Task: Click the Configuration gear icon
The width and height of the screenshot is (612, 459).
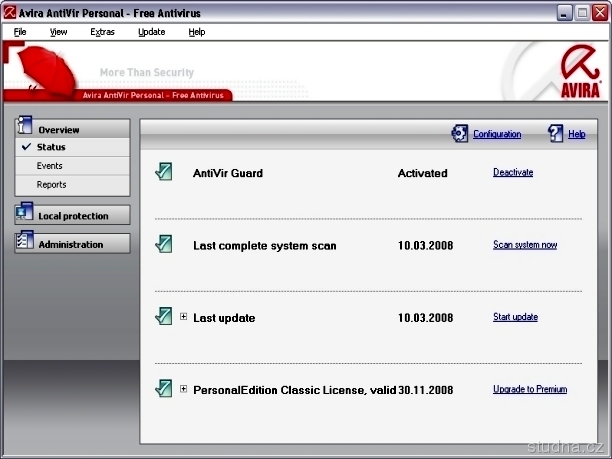Action: click(460, 133)
